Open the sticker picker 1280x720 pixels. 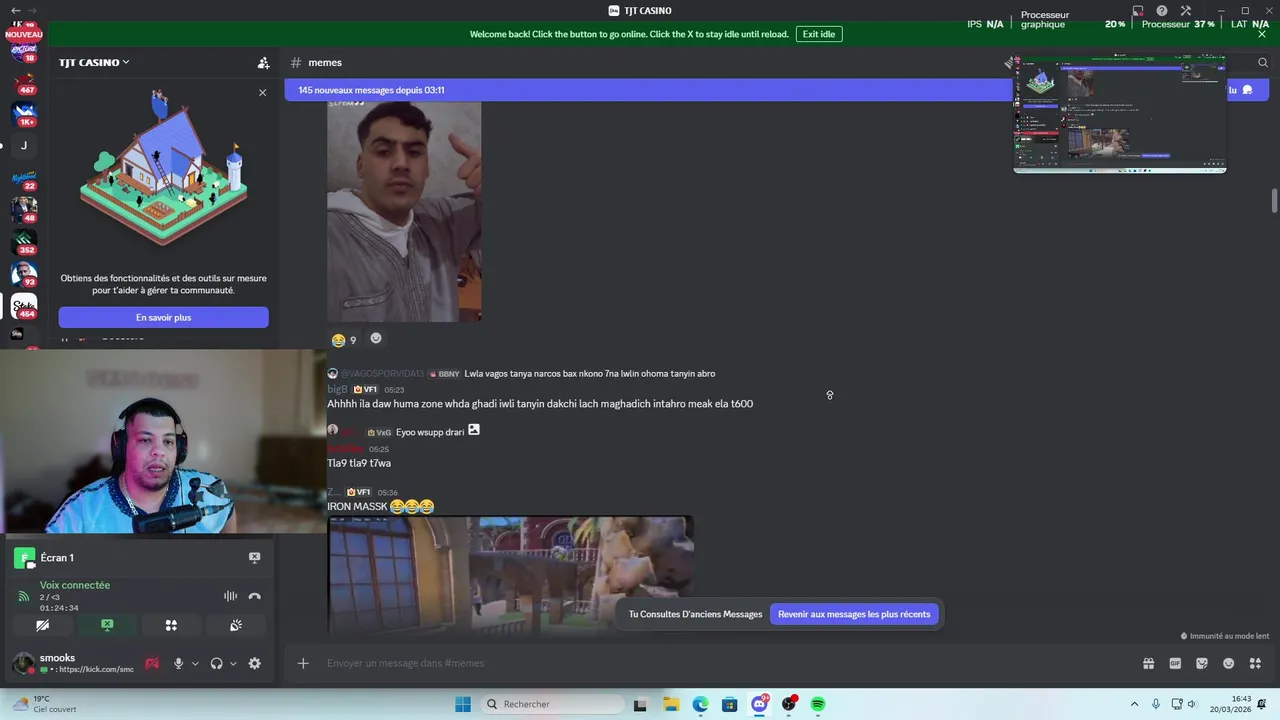click(1202, 663)
